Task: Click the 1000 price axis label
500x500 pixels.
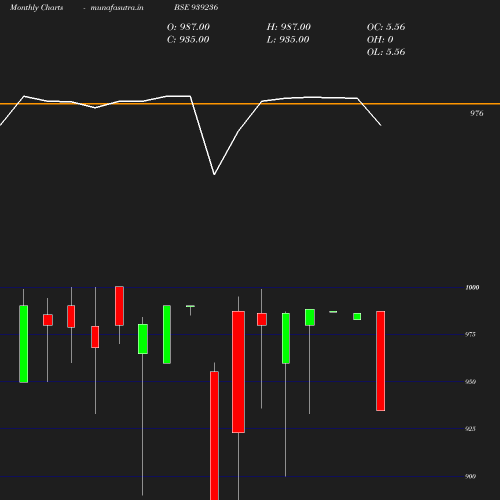Action: coord(472,287)
